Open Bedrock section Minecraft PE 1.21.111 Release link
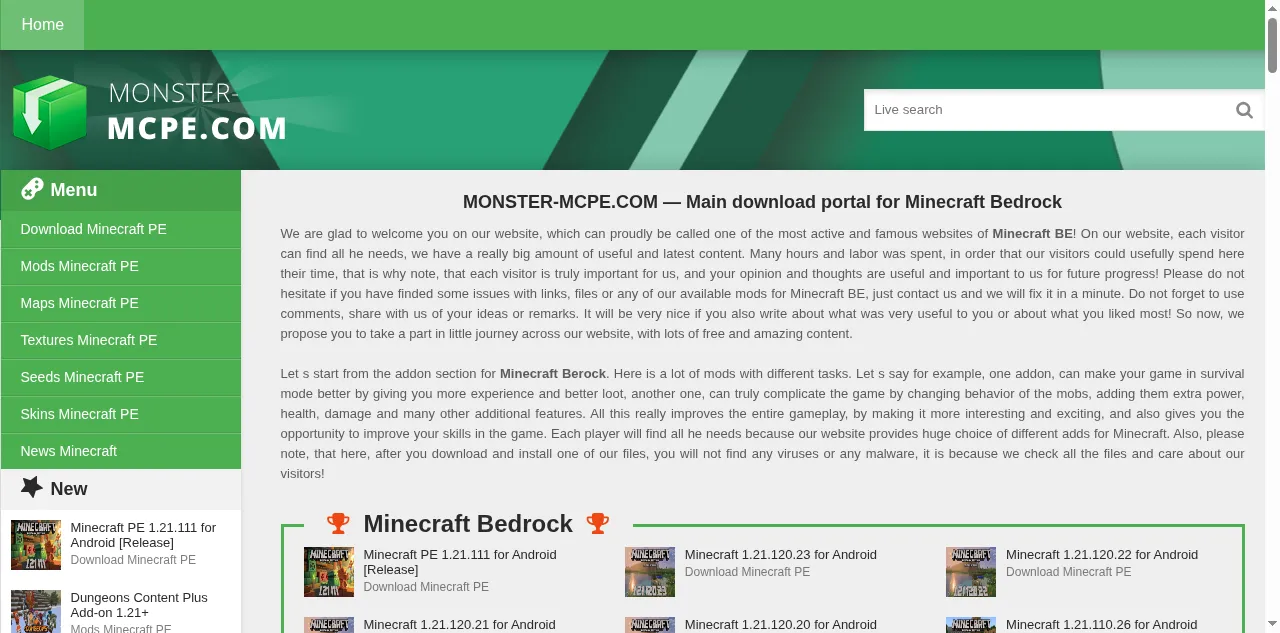The height and width of the screenshot is (633, 1280). (460, 562)
